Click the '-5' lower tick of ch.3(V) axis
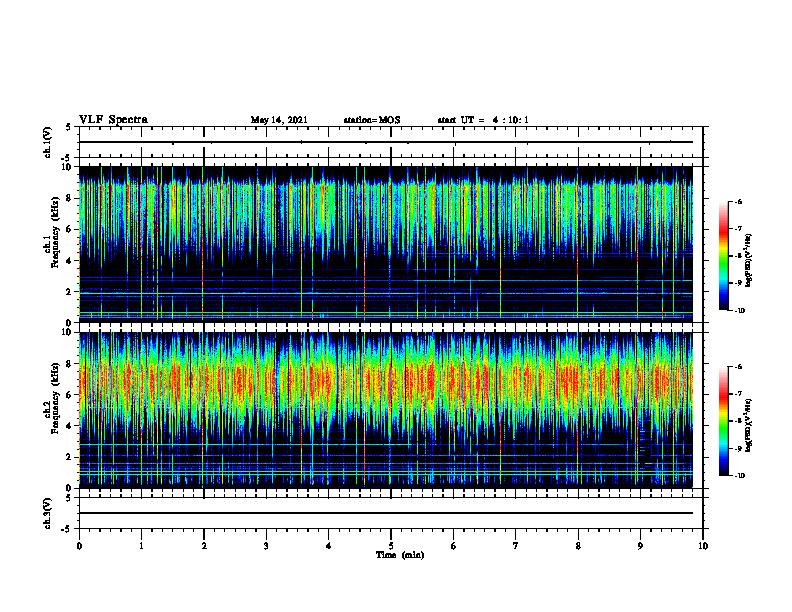Viewport: 792px width, 612px height. point(67,529)
